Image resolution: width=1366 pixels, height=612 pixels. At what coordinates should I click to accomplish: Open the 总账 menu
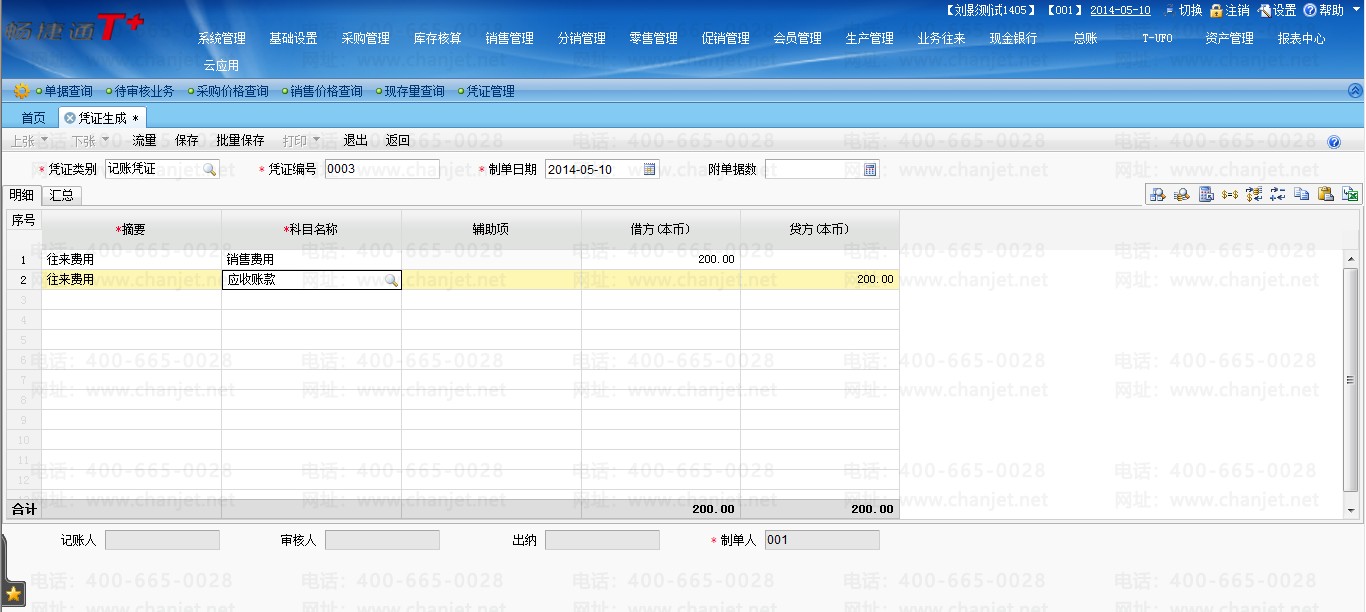(1085, 39)
